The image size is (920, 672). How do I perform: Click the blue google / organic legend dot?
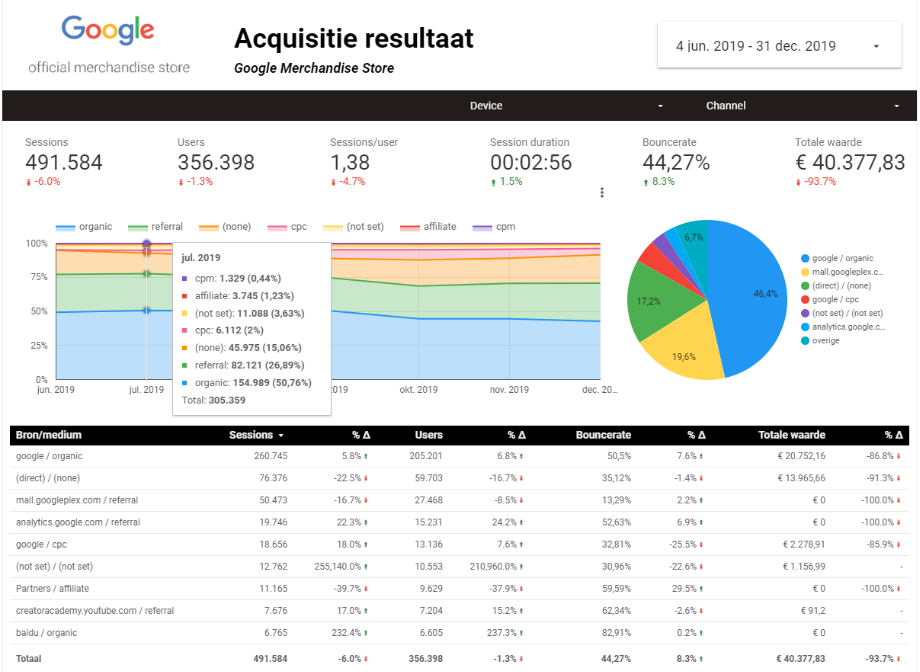805,258
